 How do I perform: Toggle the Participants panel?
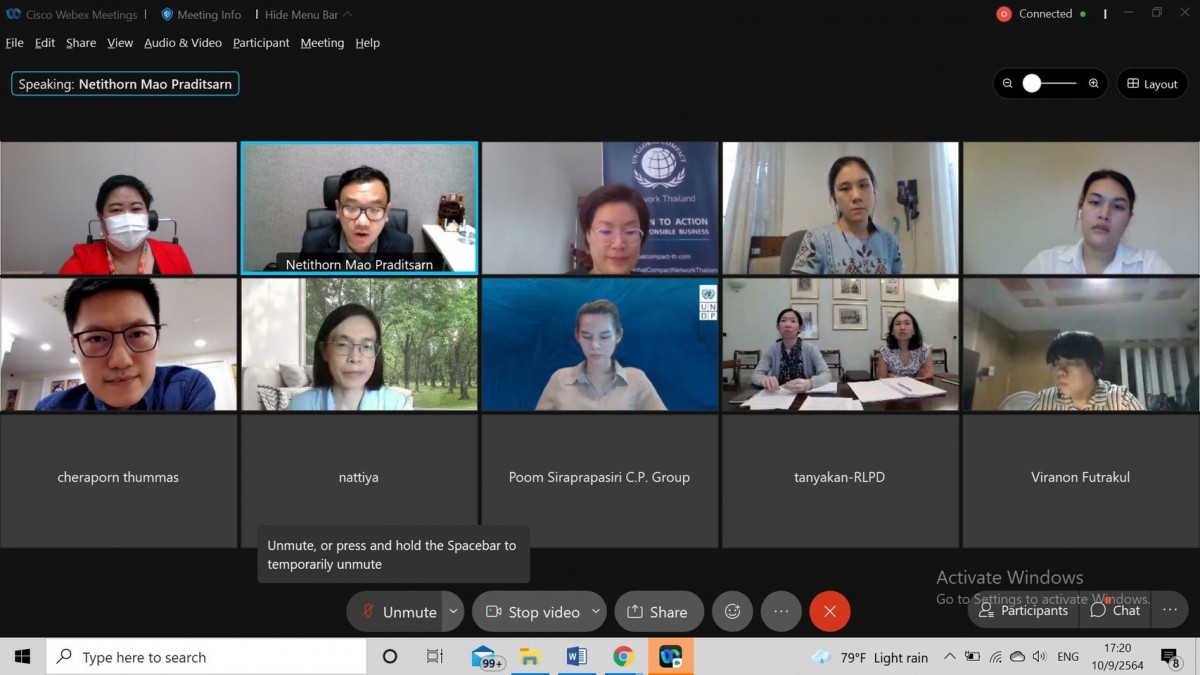tap(1023, 610)
